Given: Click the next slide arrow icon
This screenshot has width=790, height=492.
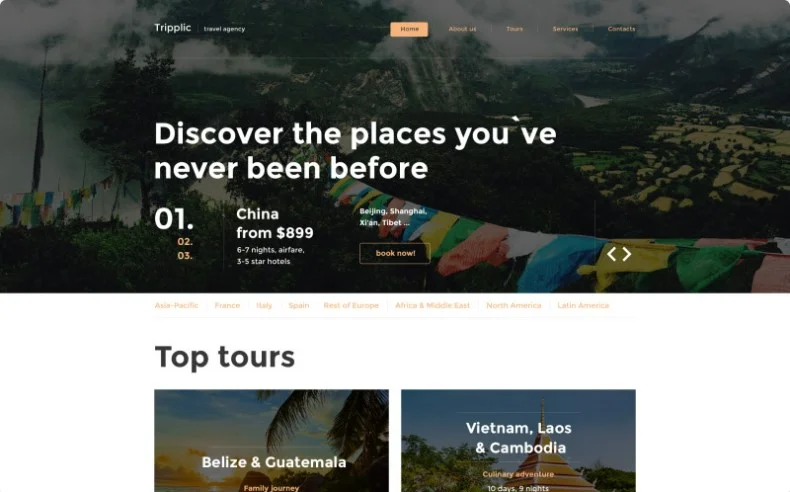Looking at the screenshot, I should [627, 254].
